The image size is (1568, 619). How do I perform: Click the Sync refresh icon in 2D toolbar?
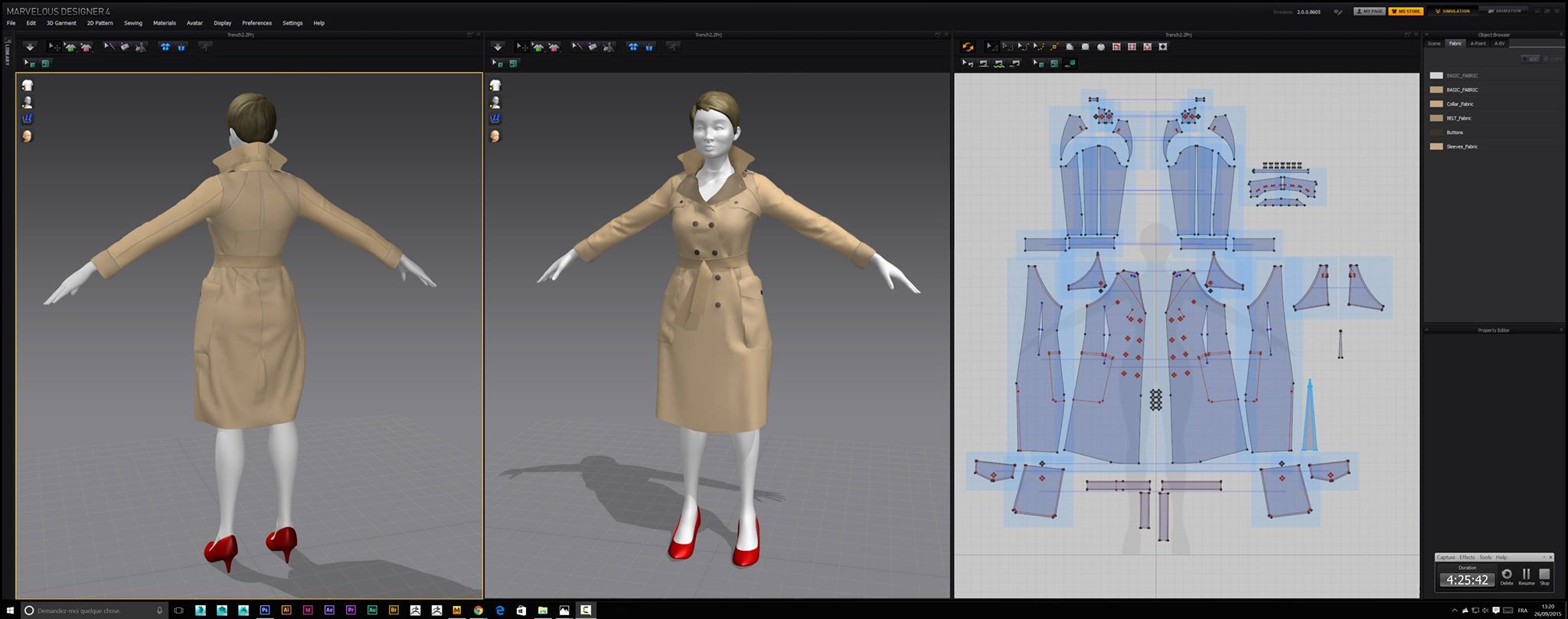968,47
